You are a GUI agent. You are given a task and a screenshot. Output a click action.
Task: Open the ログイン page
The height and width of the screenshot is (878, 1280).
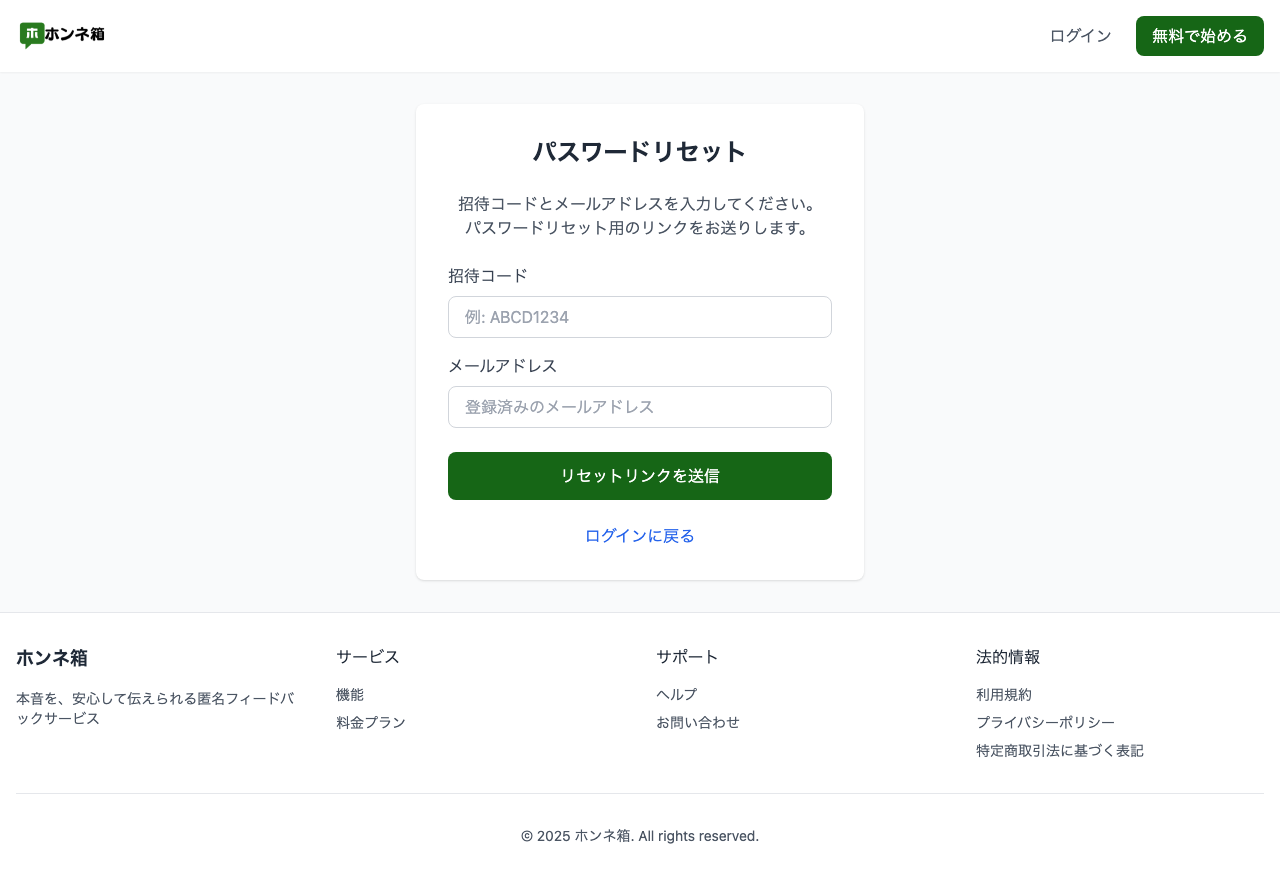1079,35
